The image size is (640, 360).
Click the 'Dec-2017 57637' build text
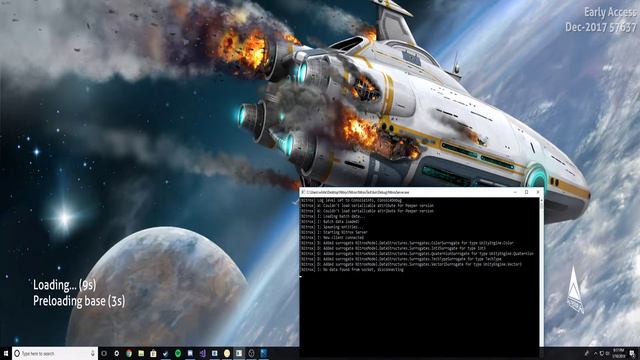click(x=601, y=27)
